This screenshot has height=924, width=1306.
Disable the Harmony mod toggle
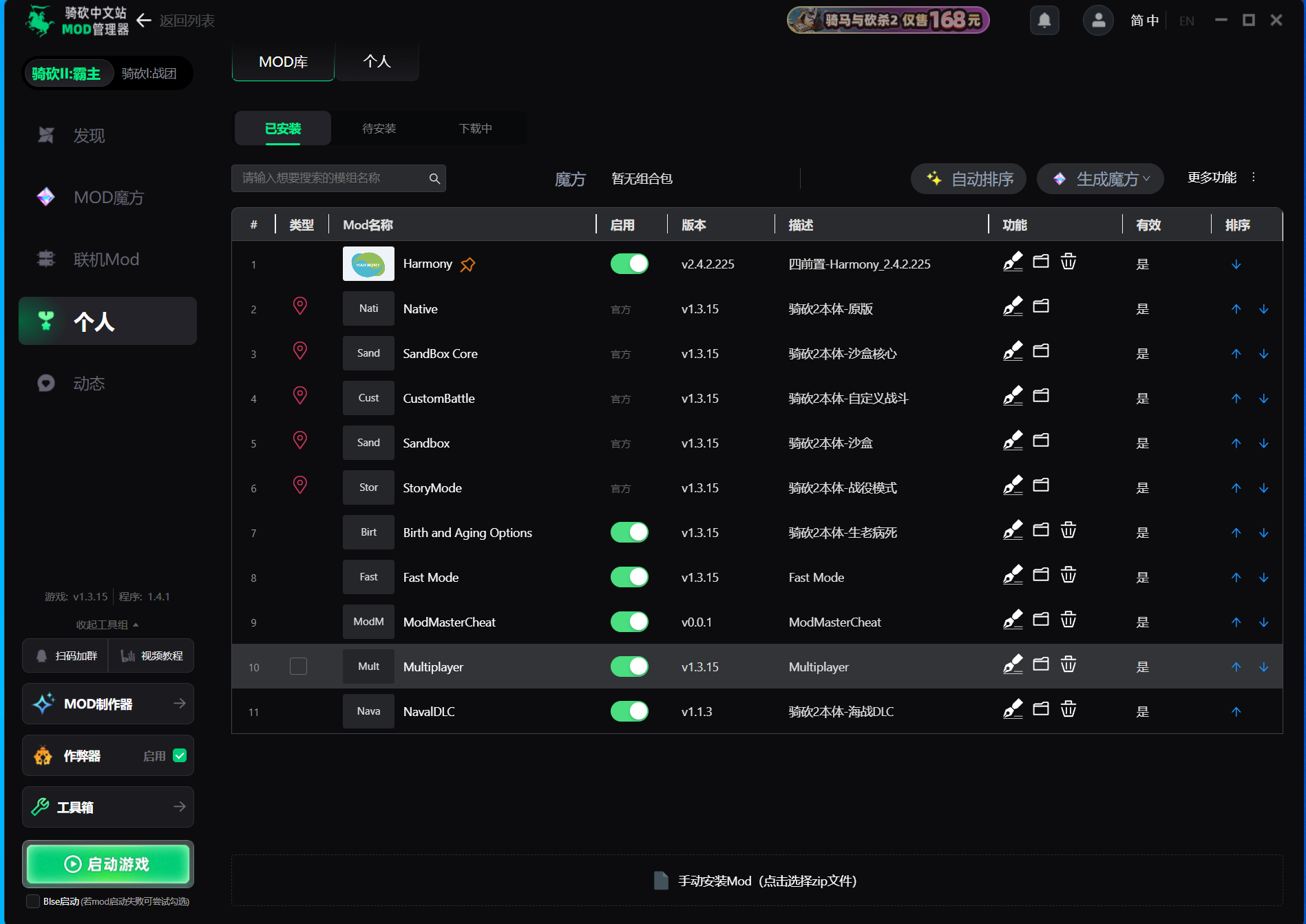pyautogui.click(x=629, y=264)
